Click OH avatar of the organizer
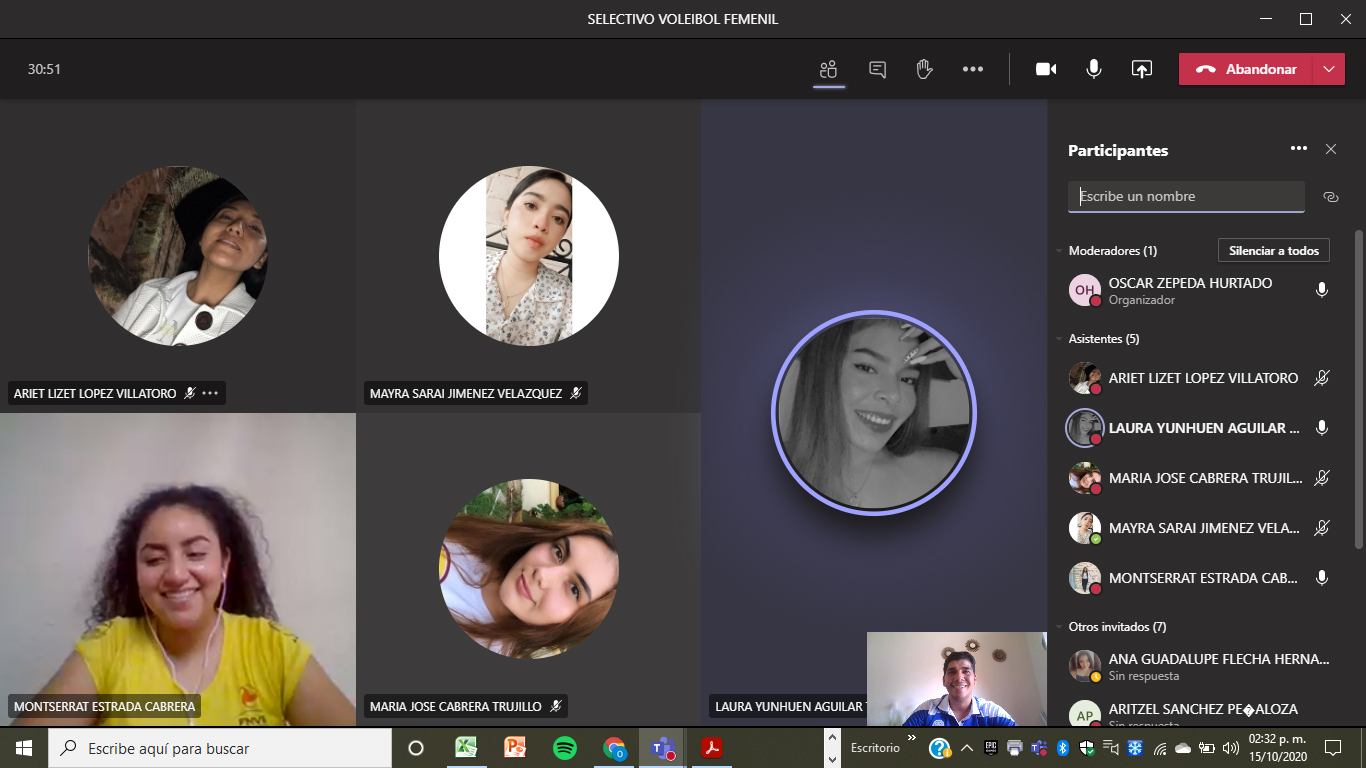 pyautogui.click(x=1085, y=290)
